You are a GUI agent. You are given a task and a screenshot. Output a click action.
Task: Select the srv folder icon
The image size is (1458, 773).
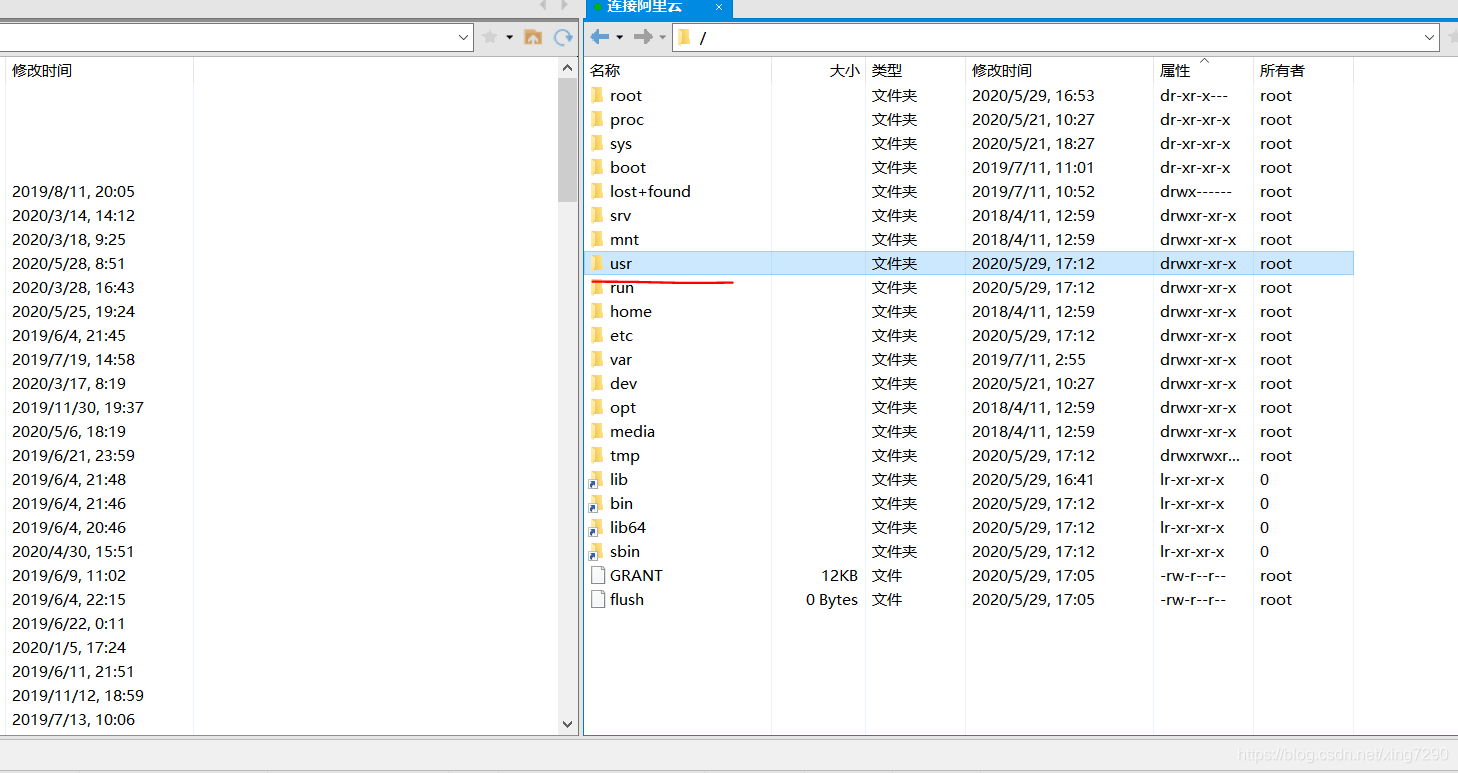point(597,215)
